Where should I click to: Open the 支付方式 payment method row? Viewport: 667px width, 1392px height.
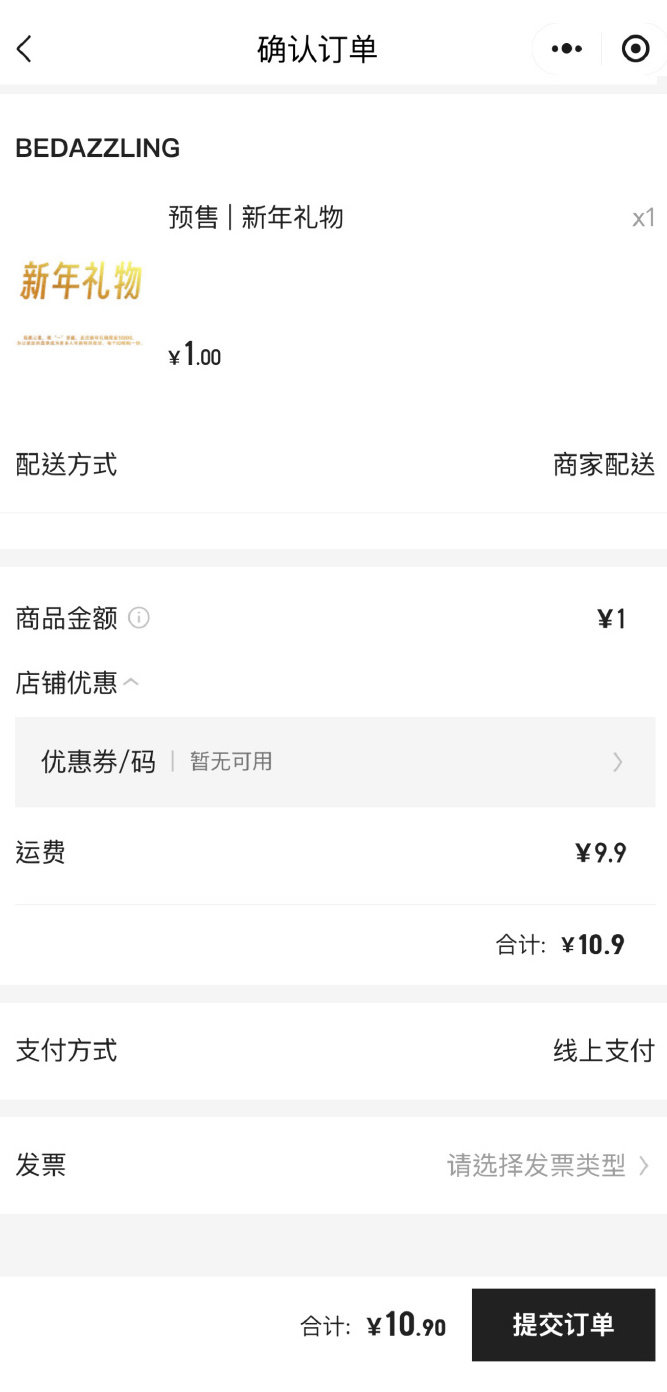pyautogui.click(x=334, y=1050)
